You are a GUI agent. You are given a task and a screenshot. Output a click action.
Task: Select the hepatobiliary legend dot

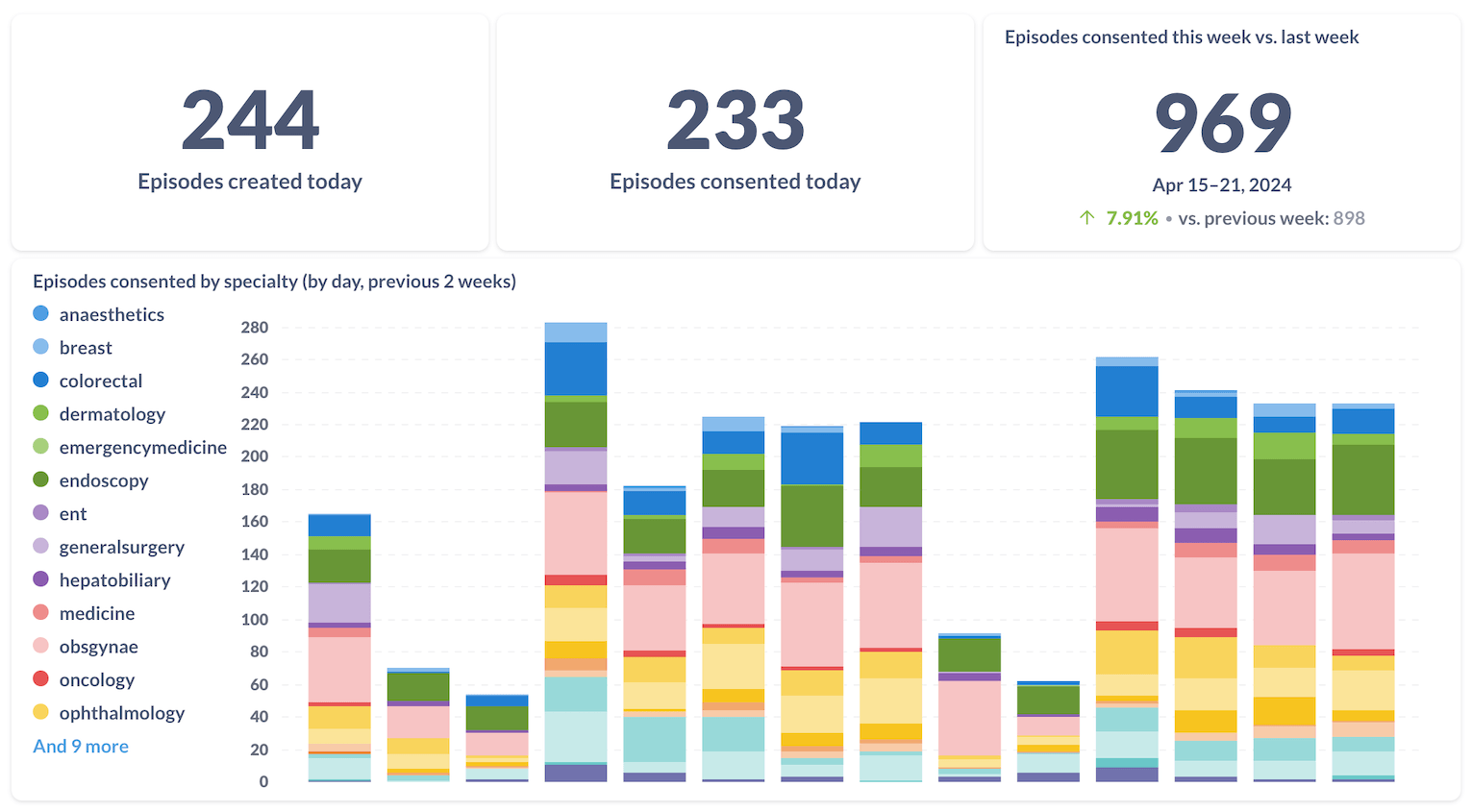click(40, 579)
